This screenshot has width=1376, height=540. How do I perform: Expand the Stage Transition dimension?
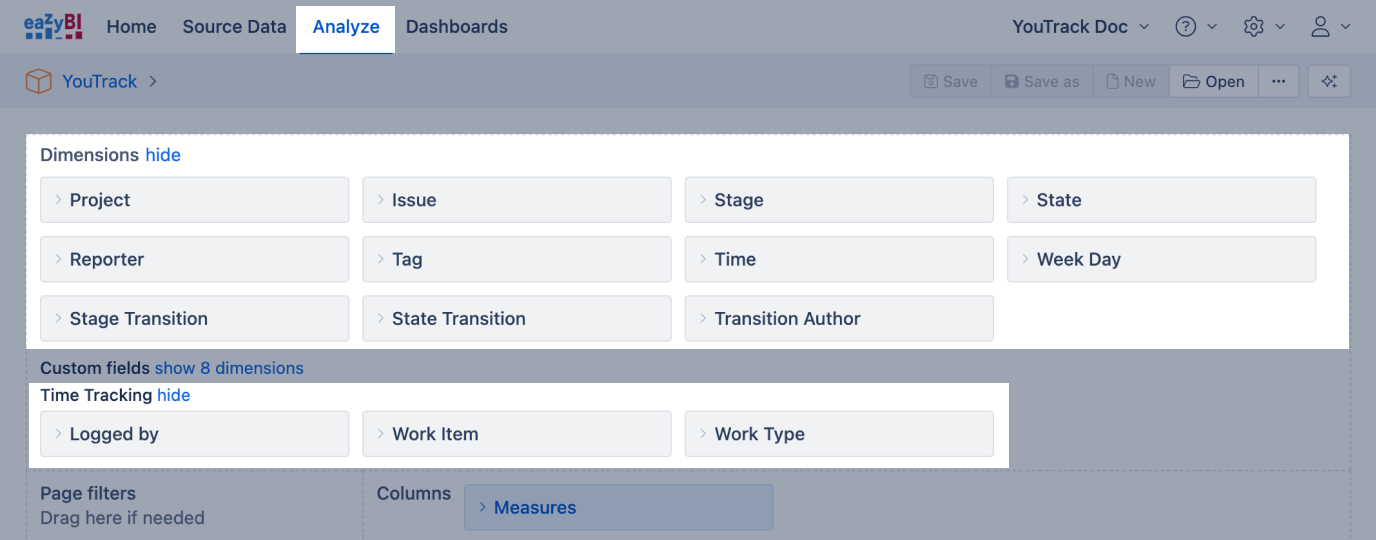click(194, 319)
